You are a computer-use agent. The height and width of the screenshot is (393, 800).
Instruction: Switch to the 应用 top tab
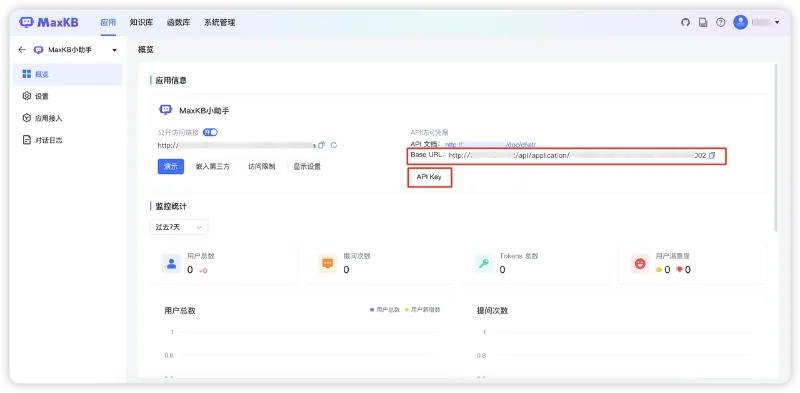pos(108,22)
